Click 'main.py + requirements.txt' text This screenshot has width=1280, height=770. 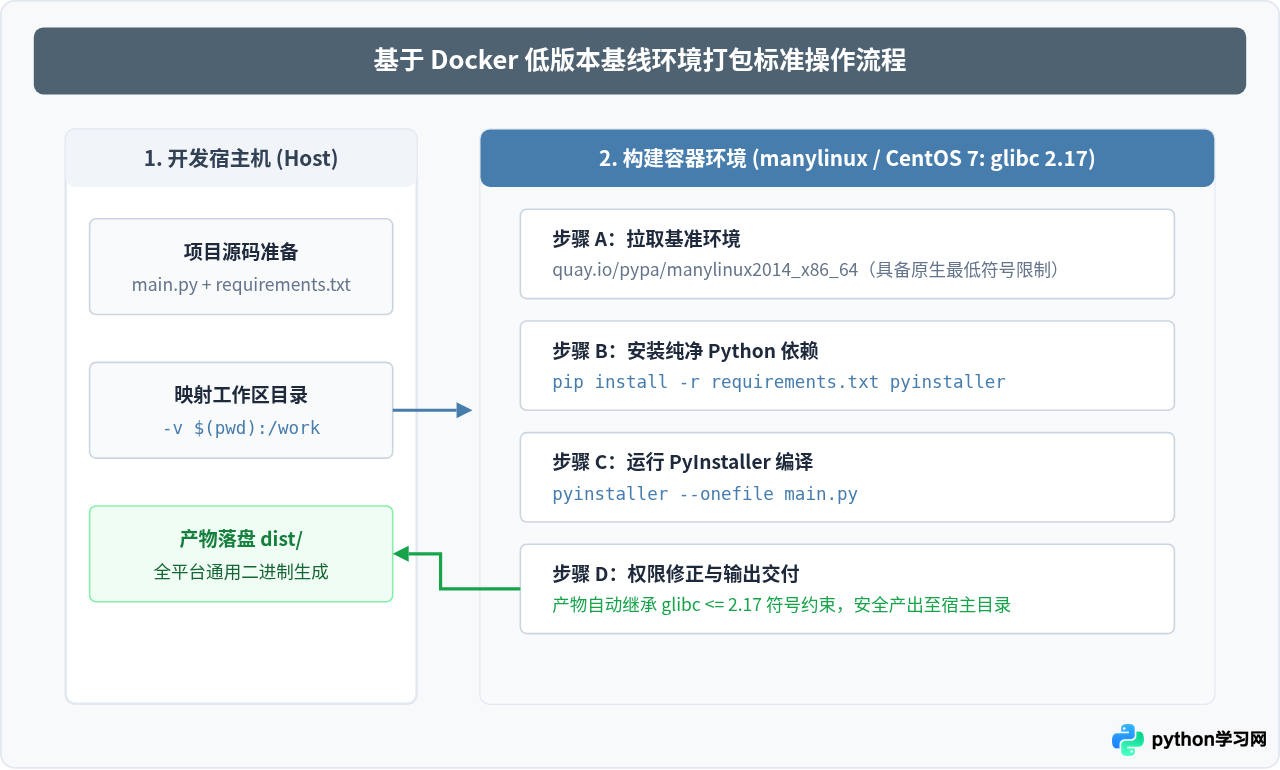point(241,284)
